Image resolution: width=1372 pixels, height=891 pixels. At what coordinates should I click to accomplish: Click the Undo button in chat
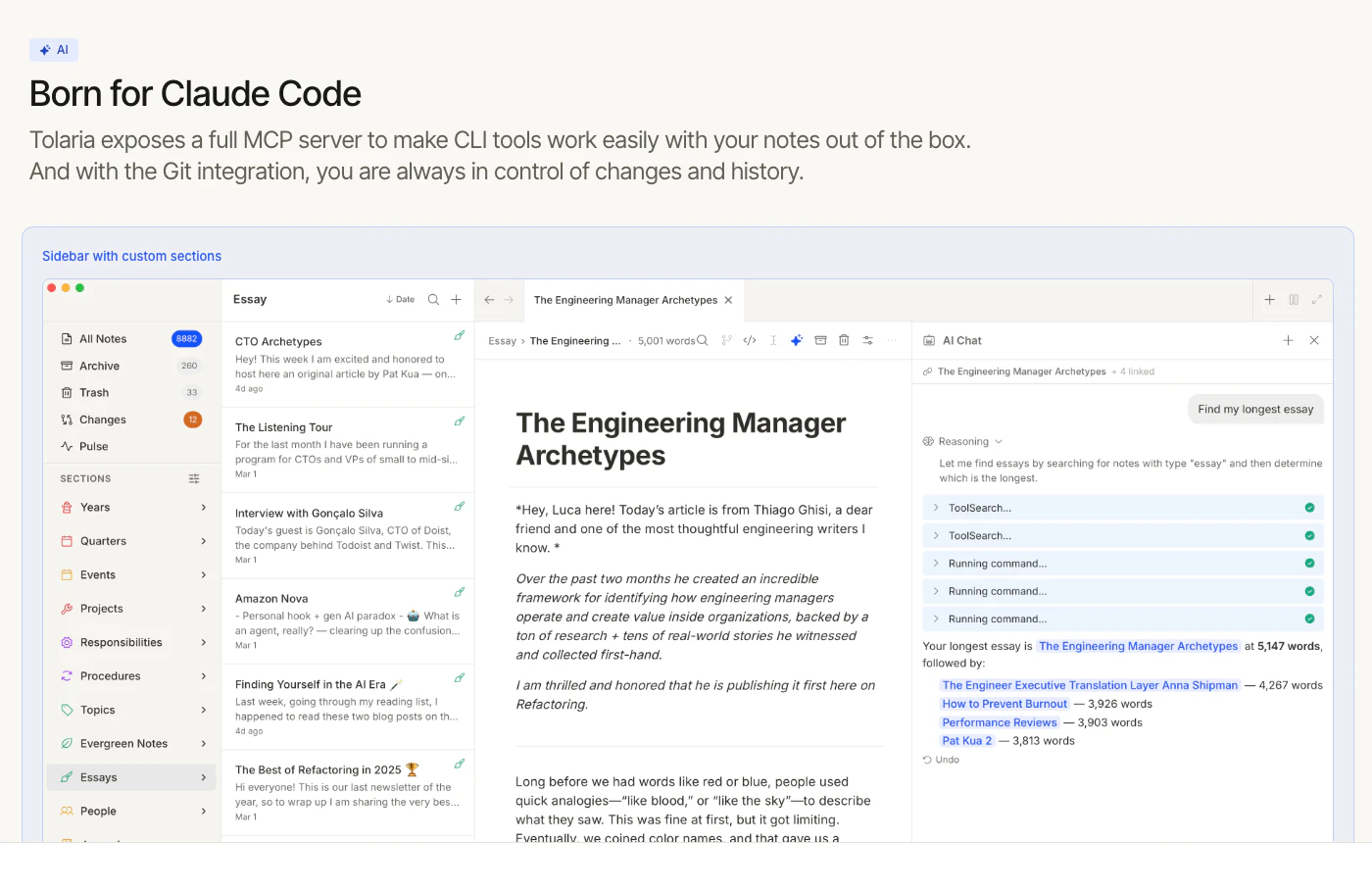click(x=941, y=761)
